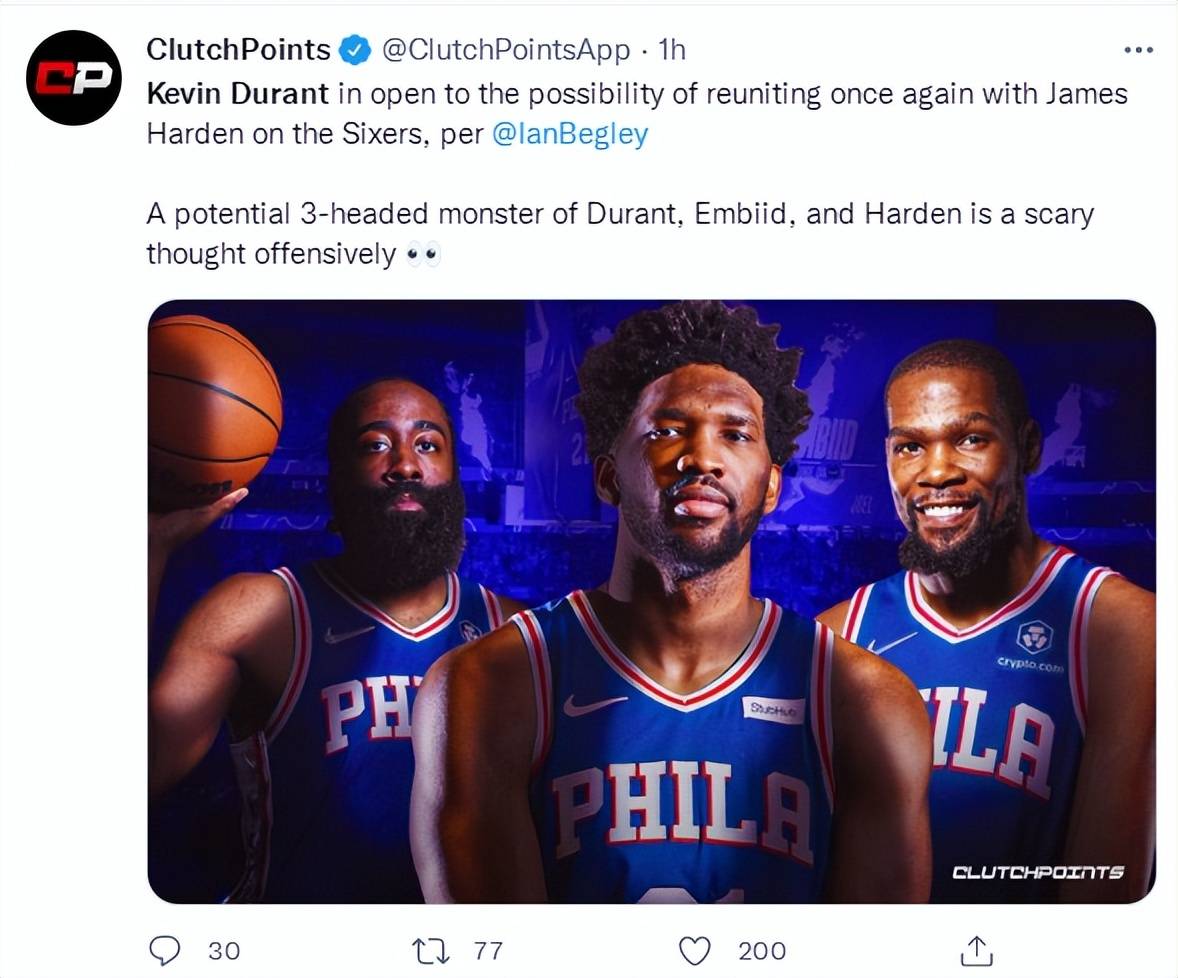The image size is (1178, 978).
Task: Click the blue verified badge
Action: click(355, 50)
